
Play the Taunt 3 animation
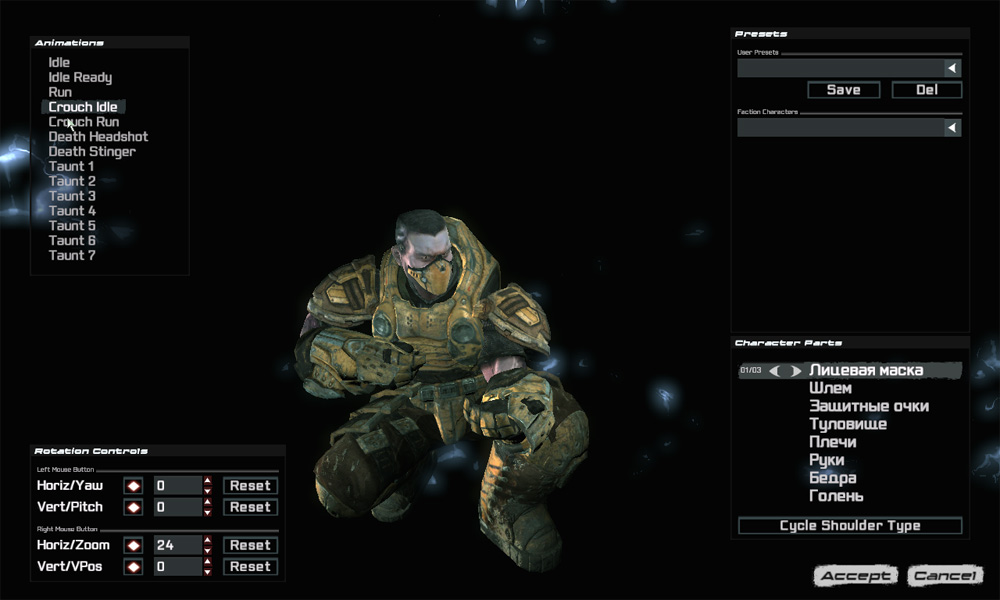(72, 196)
